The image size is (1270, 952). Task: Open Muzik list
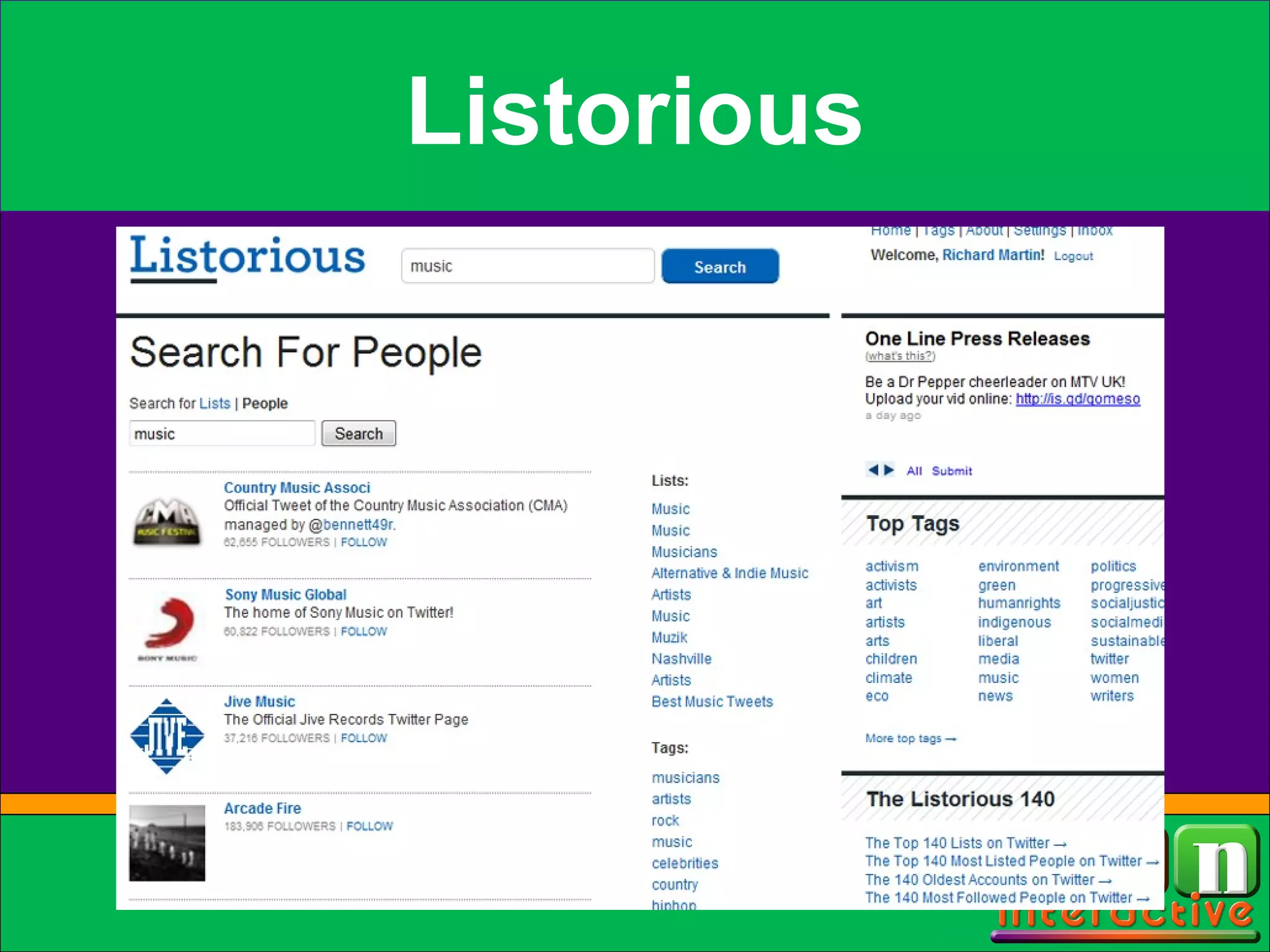tap(669, 637)
